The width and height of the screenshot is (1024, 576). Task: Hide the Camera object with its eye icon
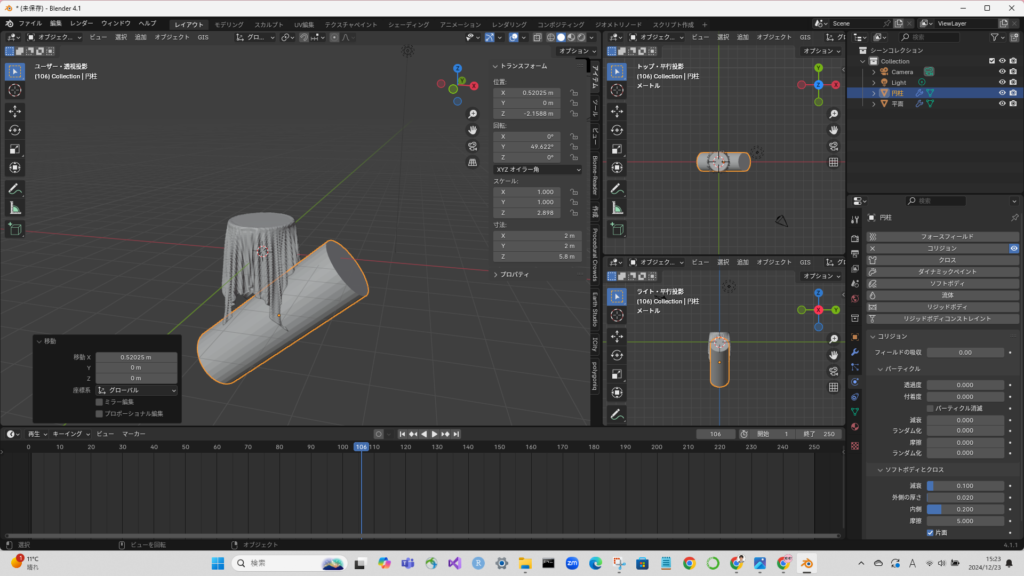(x=1002, y=71)
